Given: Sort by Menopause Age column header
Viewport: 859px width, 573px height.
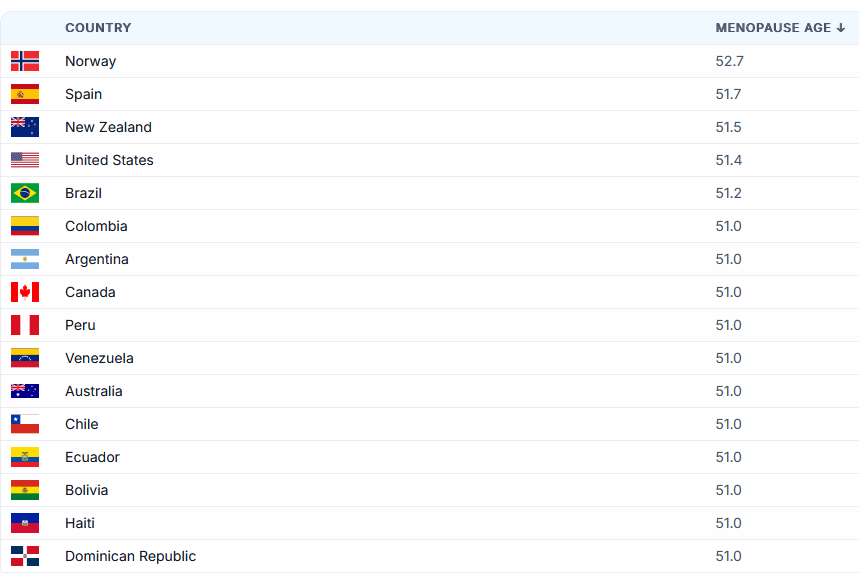Looking at the screenshot, I should click(773, 28).
